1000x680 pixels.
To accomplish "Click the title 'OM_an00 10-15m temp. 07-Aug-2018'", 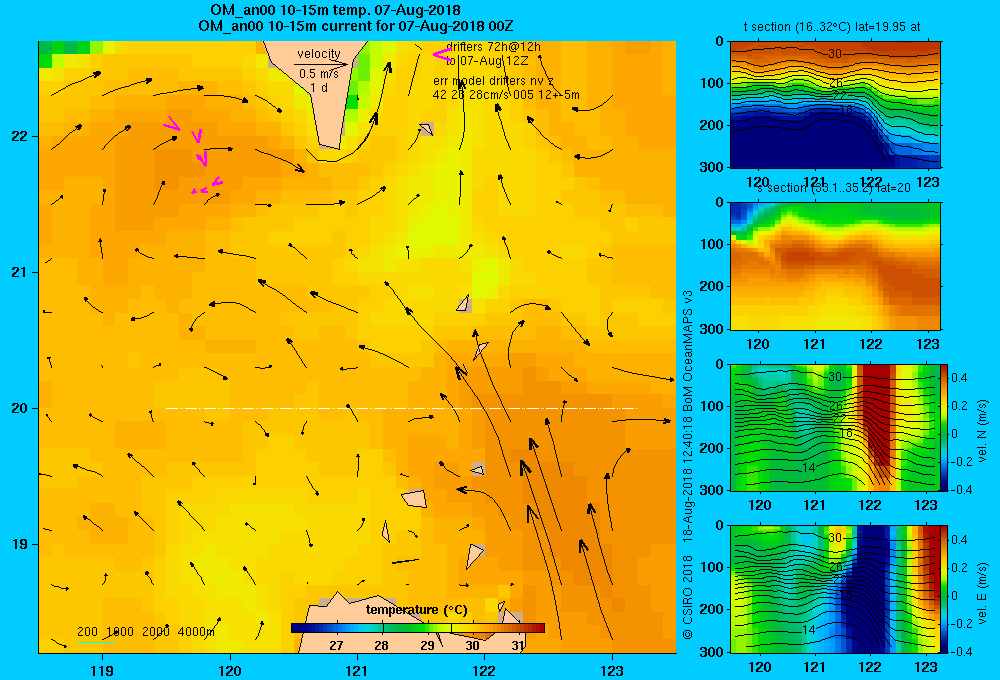I will pos(335,10).
